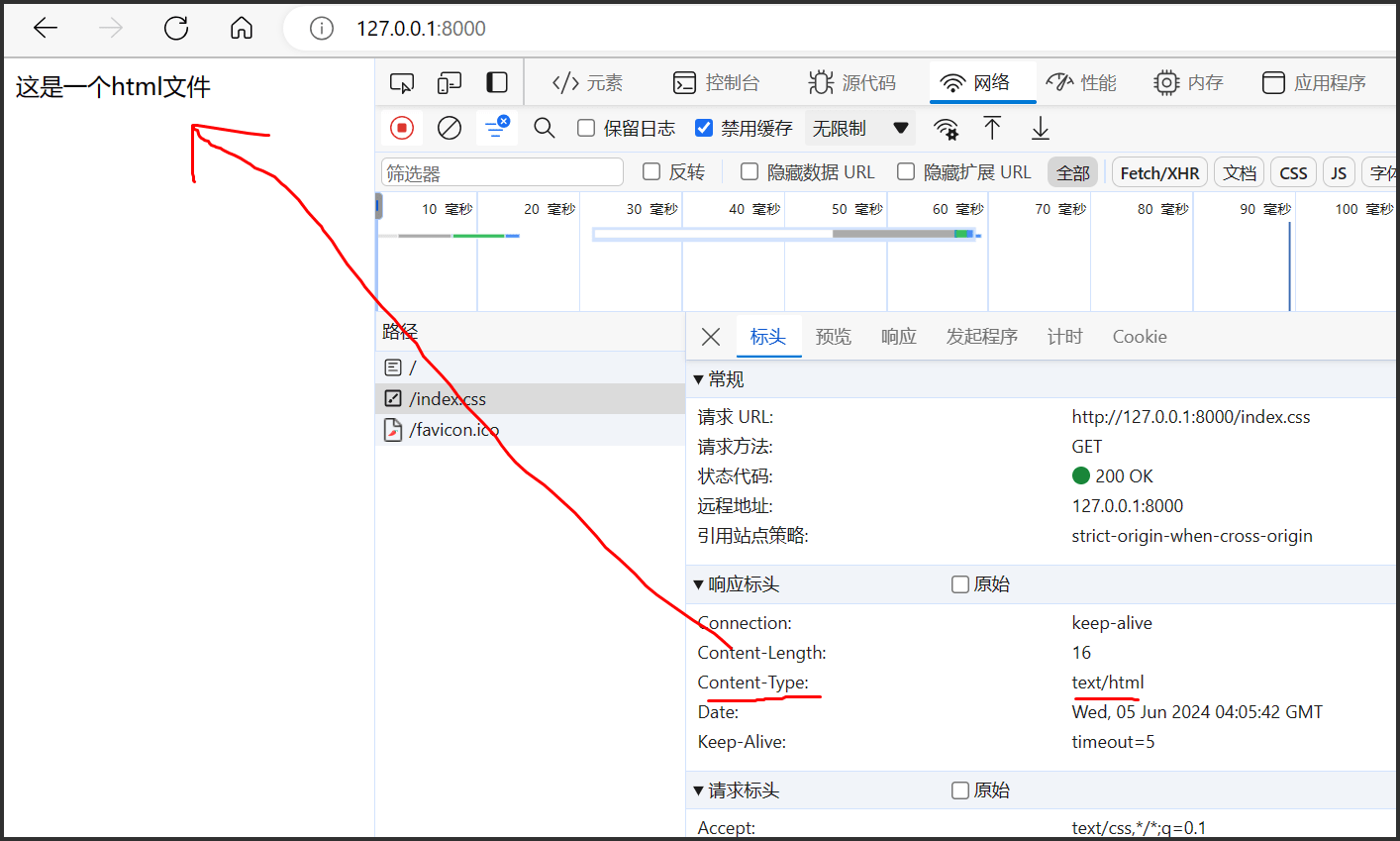Click the strict-origin-when-cross-origin value

(x=1192, y=536)
